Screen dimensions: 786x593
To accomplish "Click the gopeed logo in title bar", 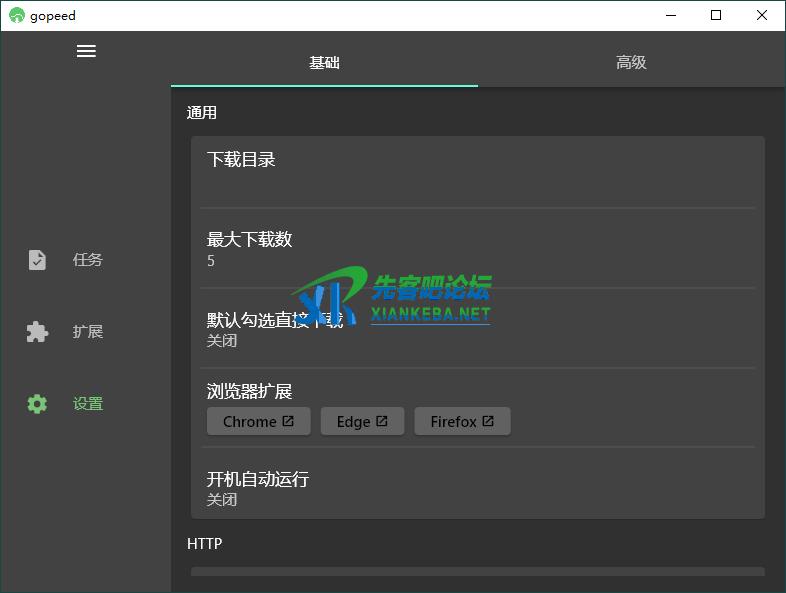I will pyautogui.click(x=16, y=15).
